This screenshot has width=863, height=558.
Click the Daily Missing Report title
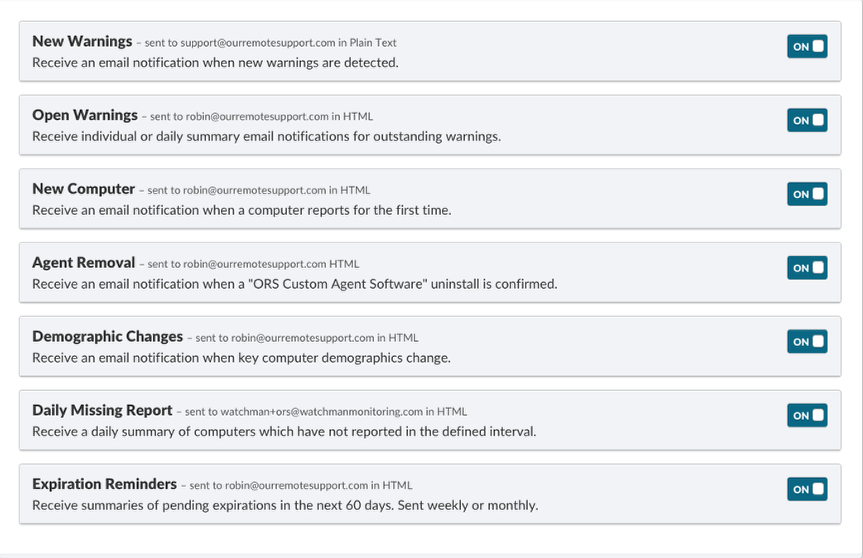(102, 410)
